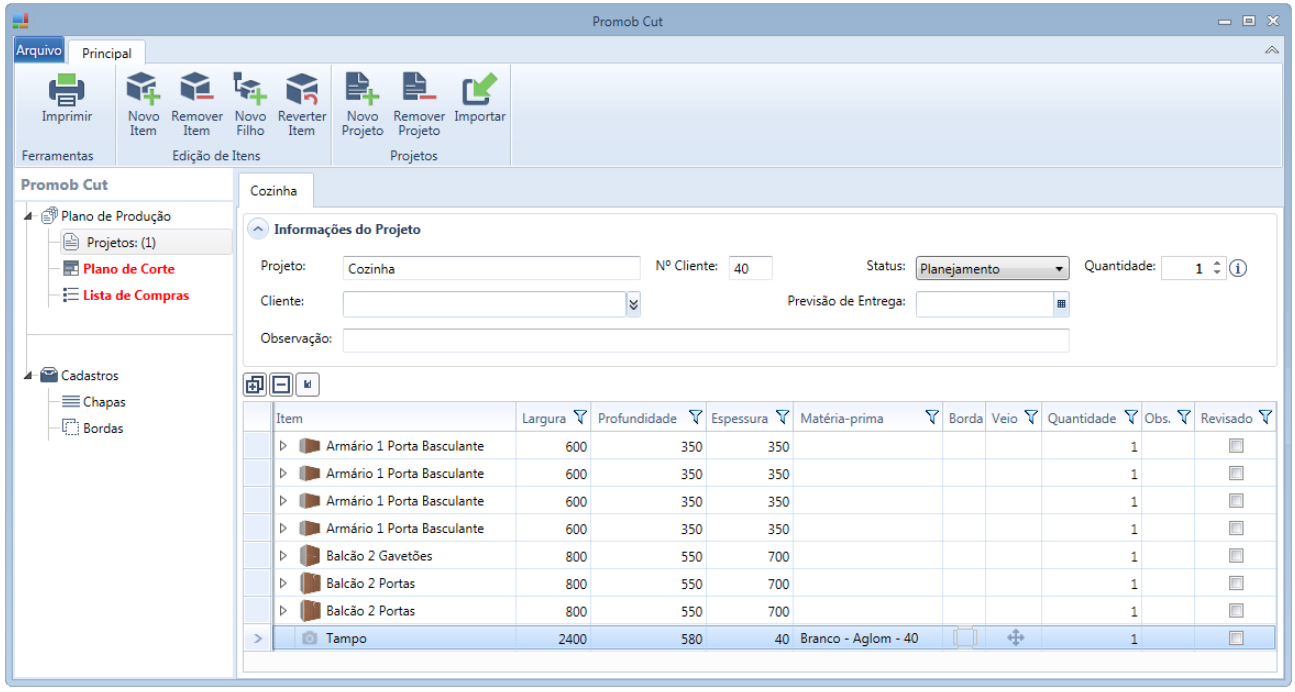Screen dimensions: 1295x692
Task: Click the Quantidade info icon
Action: (1238, 268)
